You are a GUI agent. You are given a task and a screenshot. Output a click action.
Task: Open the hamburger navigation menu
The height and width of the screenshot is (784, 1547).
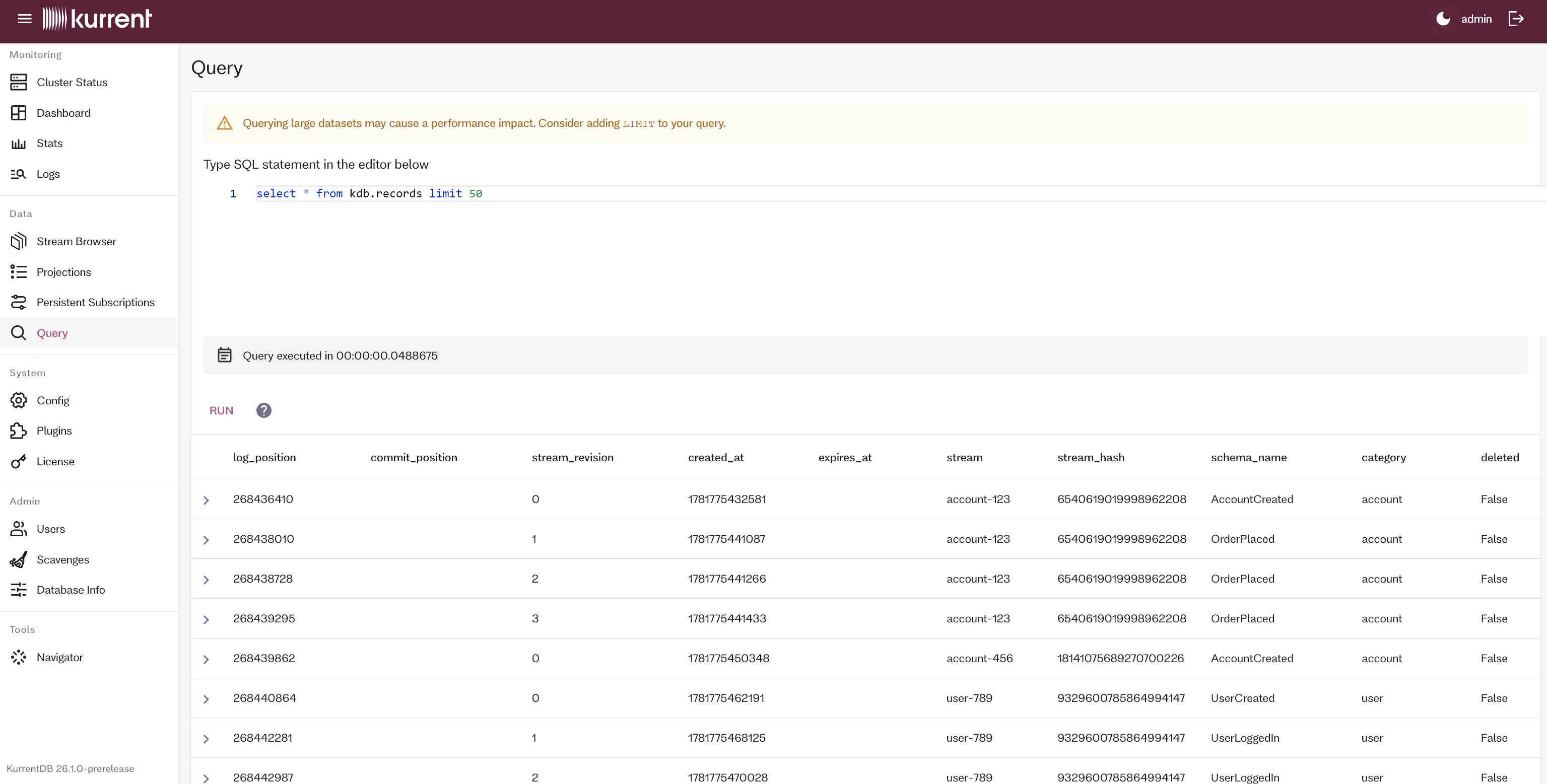[24, 19]
